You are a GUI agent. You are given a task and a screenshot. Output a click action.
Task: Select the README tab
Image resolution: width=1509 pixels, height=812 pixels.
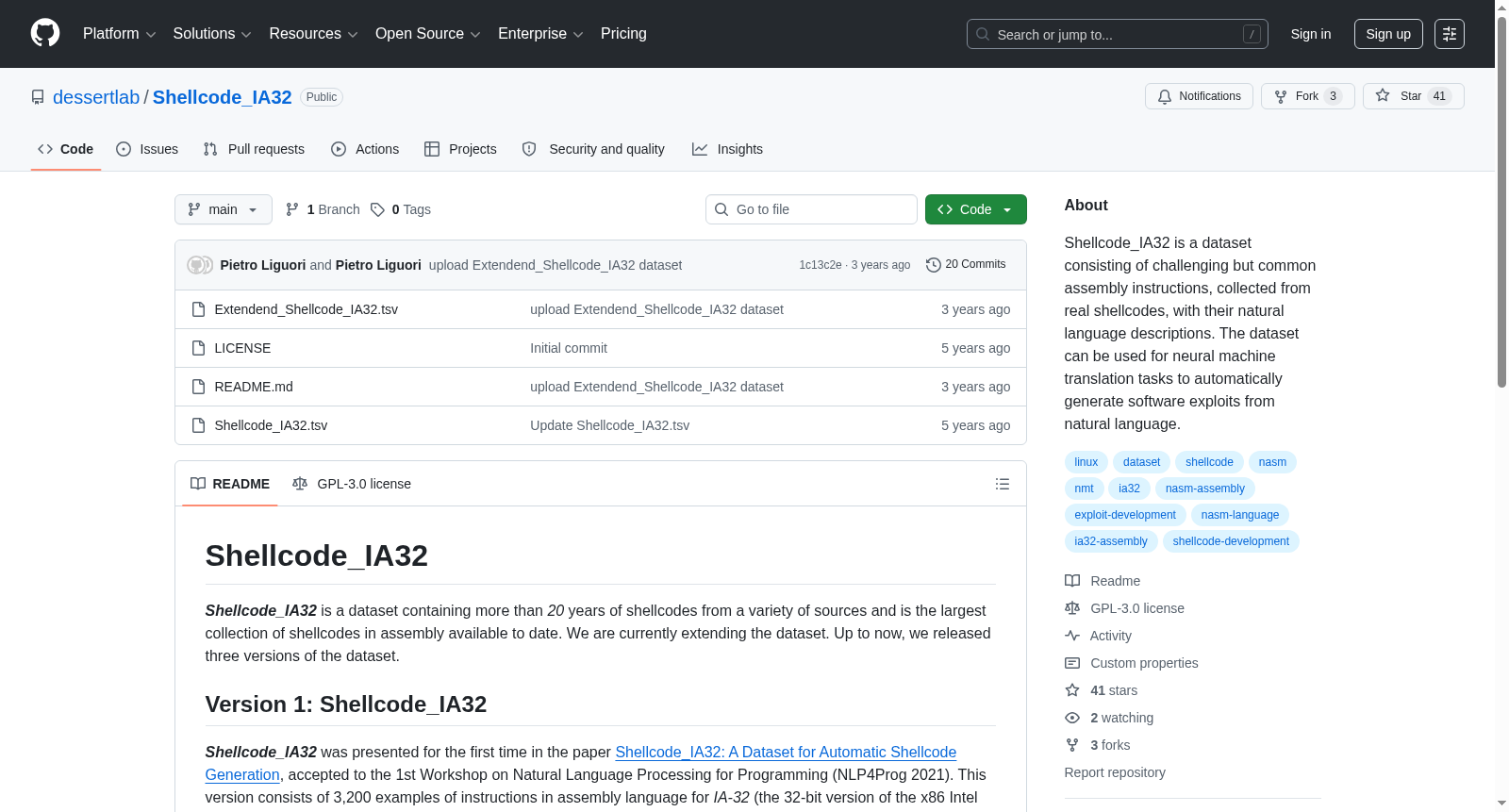[x=230, y=484]
